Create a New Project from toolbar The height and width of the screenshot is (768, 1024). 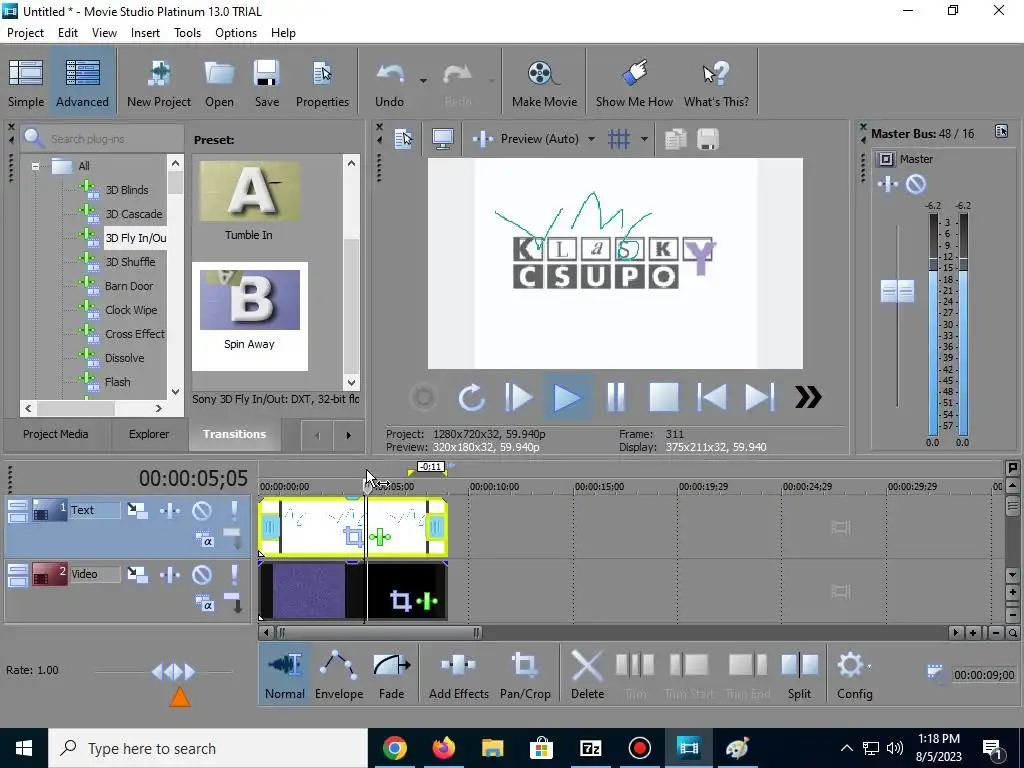pyautogui.click(x=159, y=83)
